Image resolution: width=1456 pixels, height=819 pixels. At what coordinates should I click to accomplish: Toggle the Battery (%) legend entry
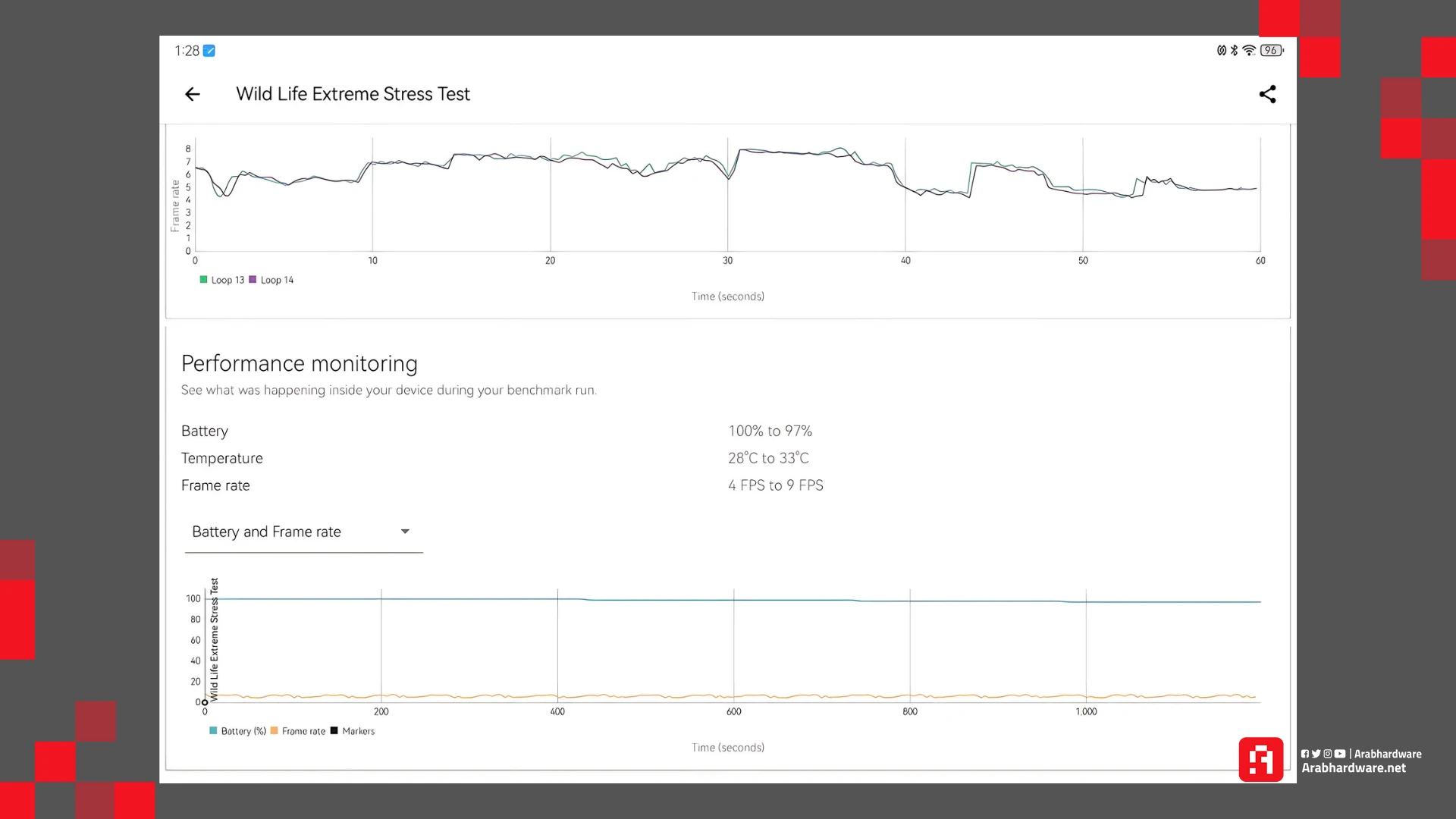pyautogui.click(x=237, y=731)
